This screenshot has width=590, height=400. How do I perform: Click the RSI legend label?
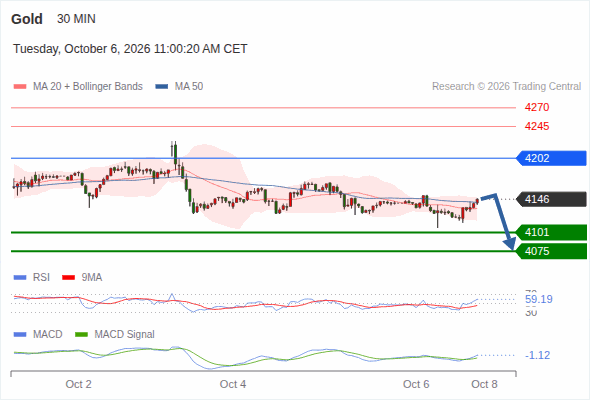pyautogui.click(x=41, y=278)
